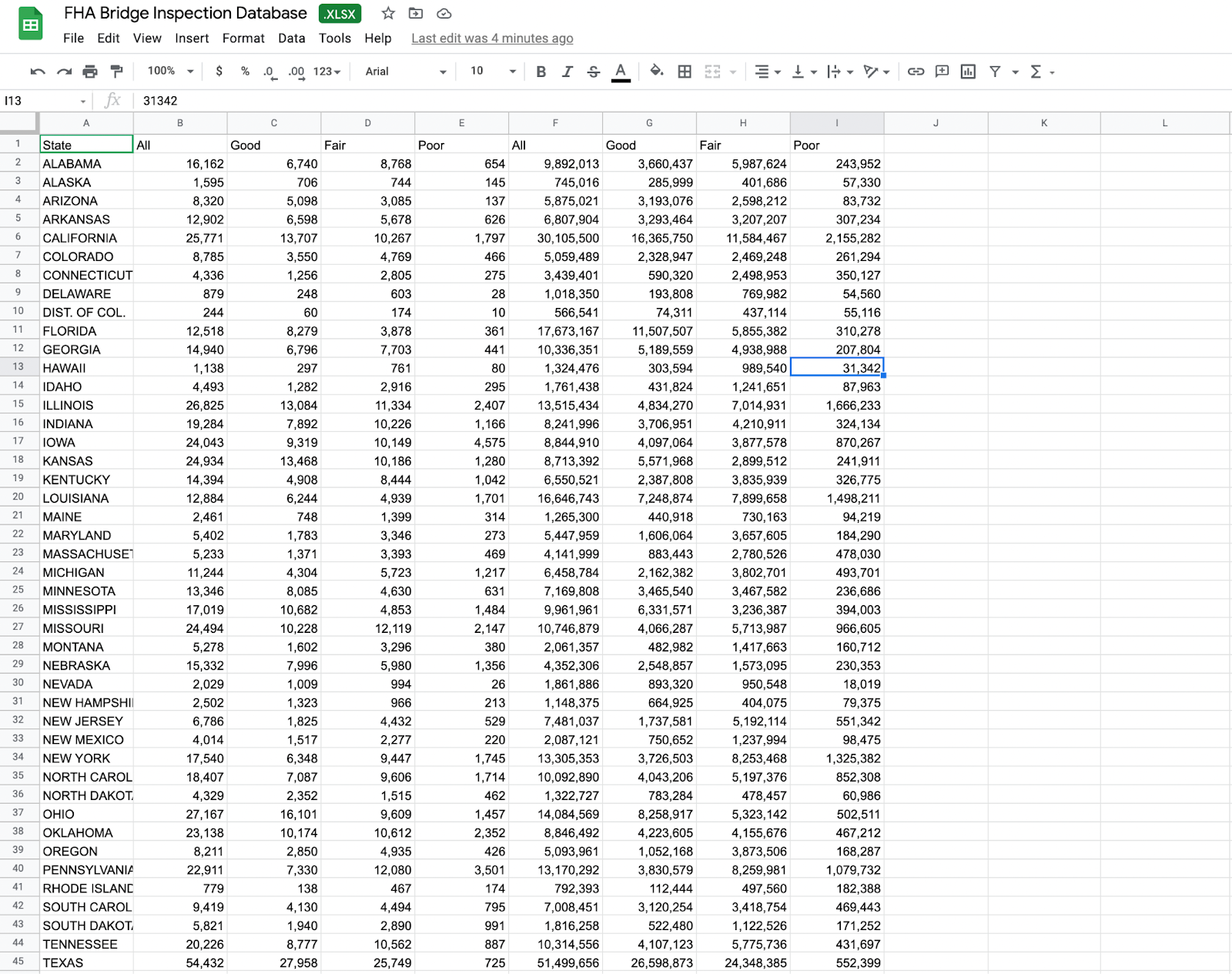This screenshot has height=974, width=1232.
Task: Open text wrapping dropdown
Action: click(839, 72)
